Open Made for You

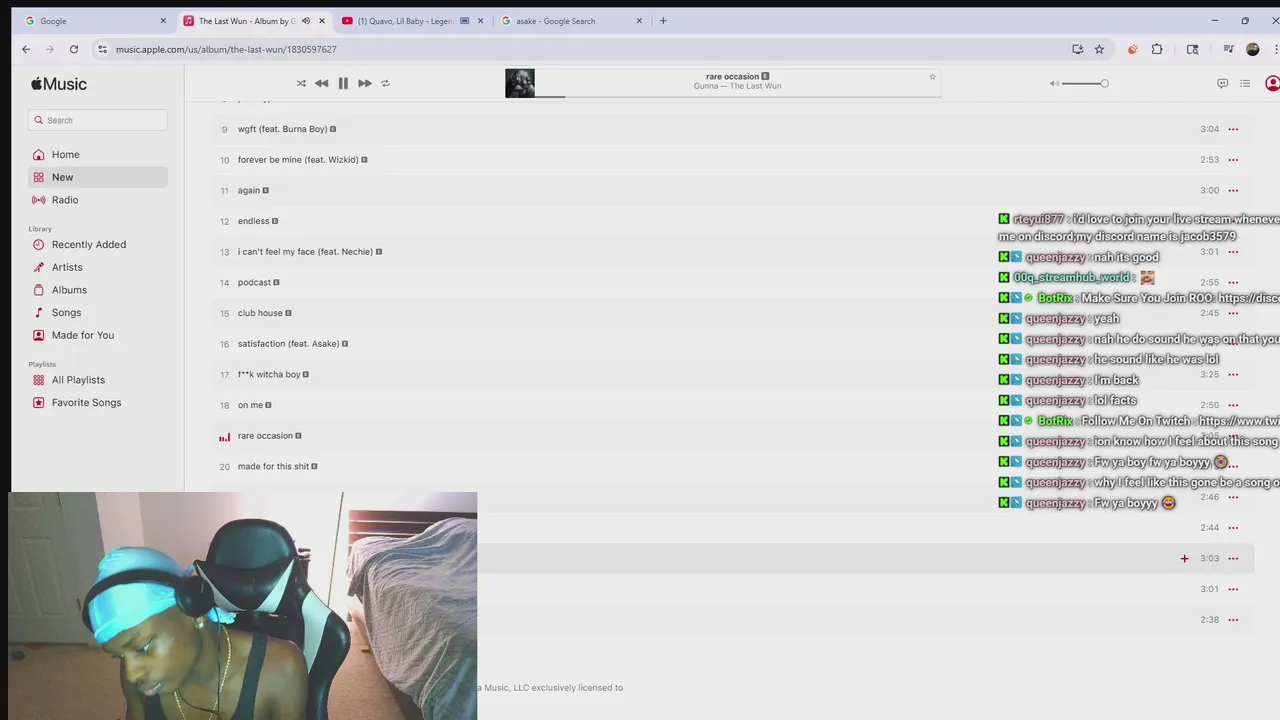[x=98, y=335]
